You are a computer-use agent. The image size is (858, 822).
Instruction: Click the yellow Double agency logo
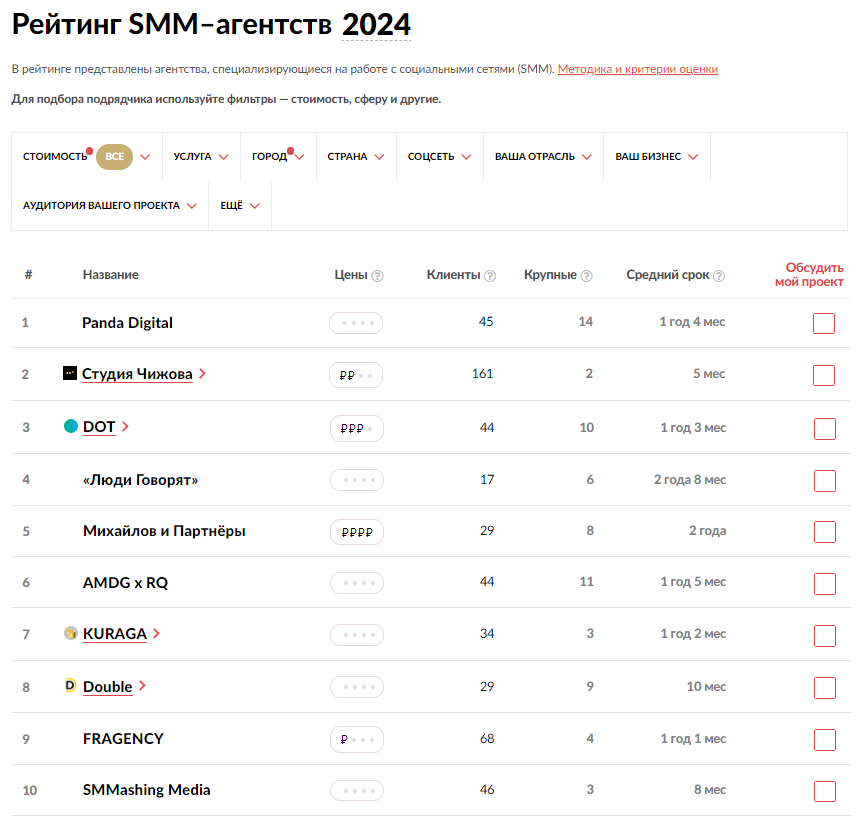70,685
